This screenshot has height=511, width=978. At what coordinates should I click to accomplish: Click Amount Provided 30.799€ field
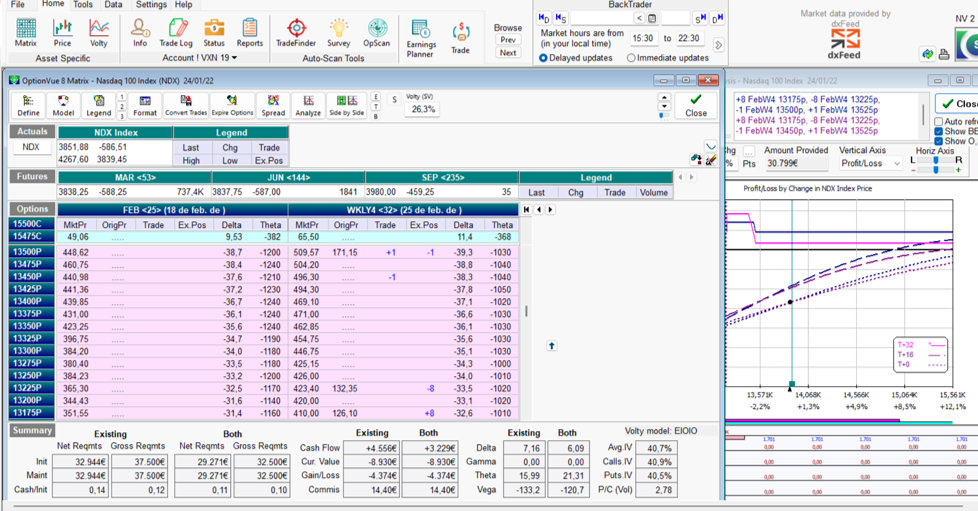tap(796, 163)
